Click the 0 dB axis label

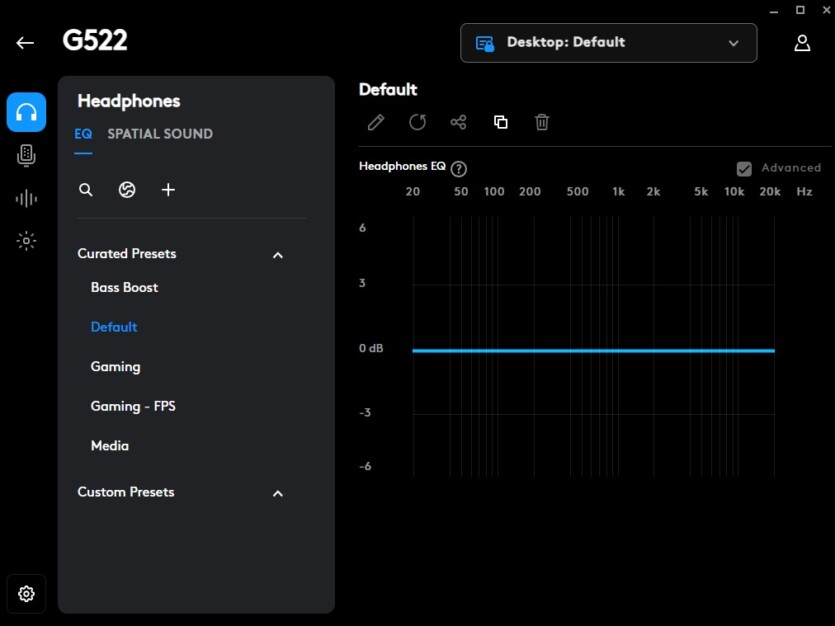tap(371, 348)
